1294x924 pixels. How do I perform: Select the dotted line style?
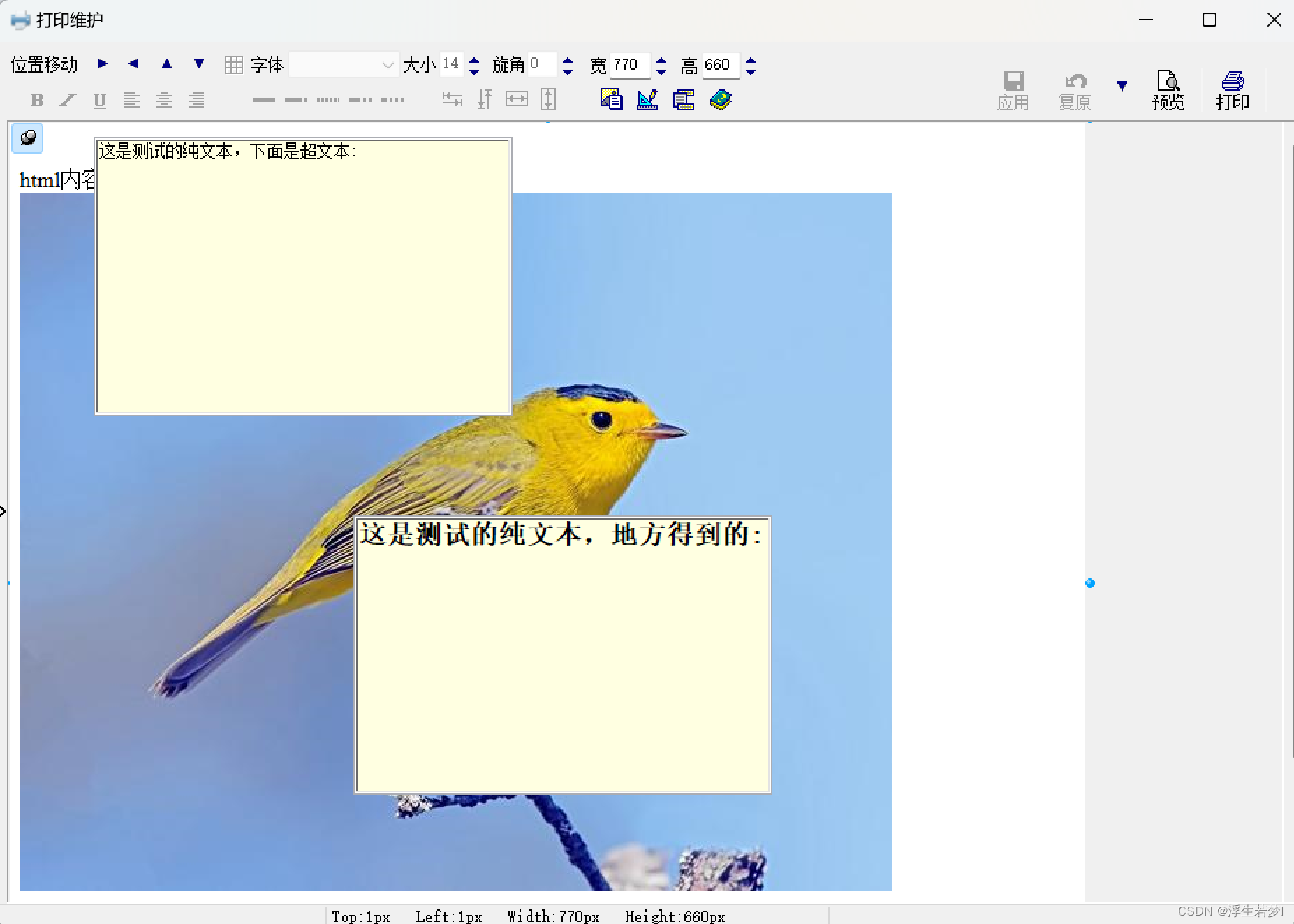(328, 100)
